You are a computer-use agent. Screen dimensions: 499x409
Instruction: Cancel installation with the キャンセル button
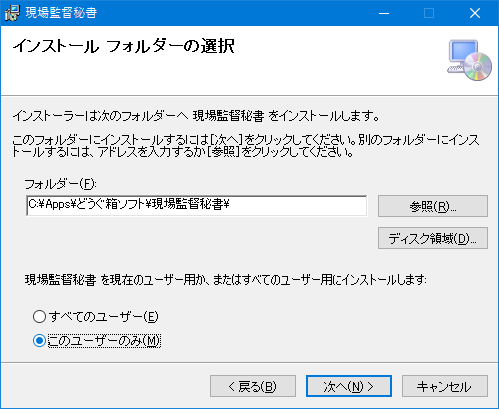pos(445,386)
